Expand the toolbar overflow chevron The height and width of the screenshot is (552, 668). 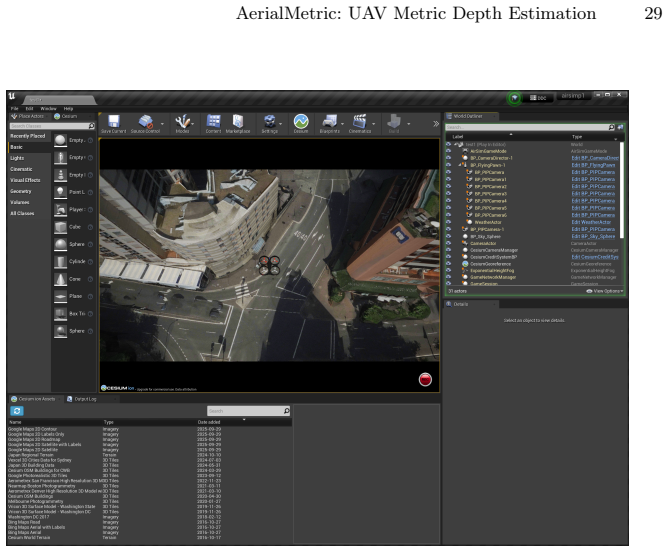[x=436, y=124]
